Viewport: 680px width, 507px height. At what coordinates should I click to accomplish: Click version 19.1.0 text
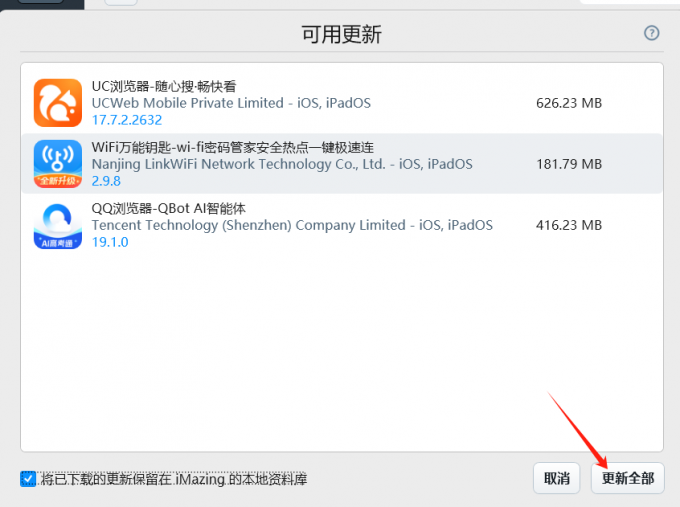[x=110, y=242]
